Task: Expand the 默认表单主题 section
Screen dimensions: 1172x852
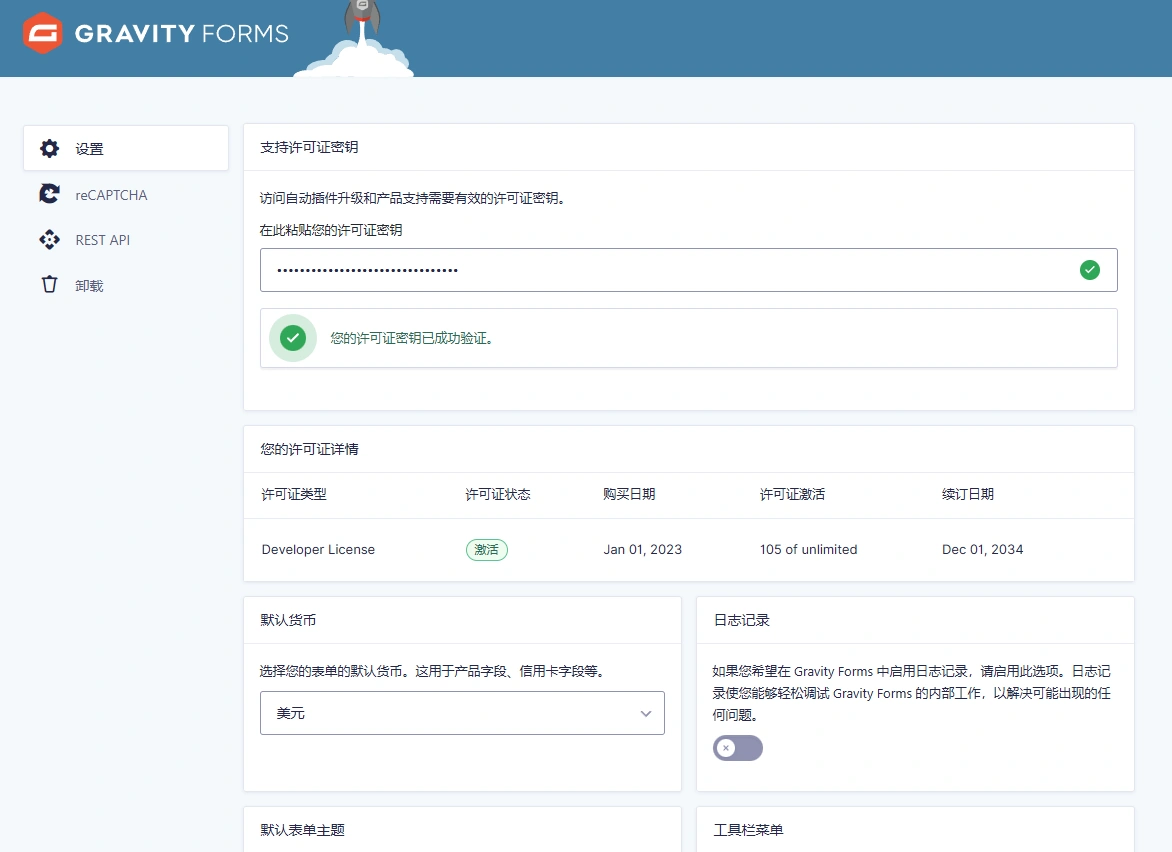Action: pos(300,831)
